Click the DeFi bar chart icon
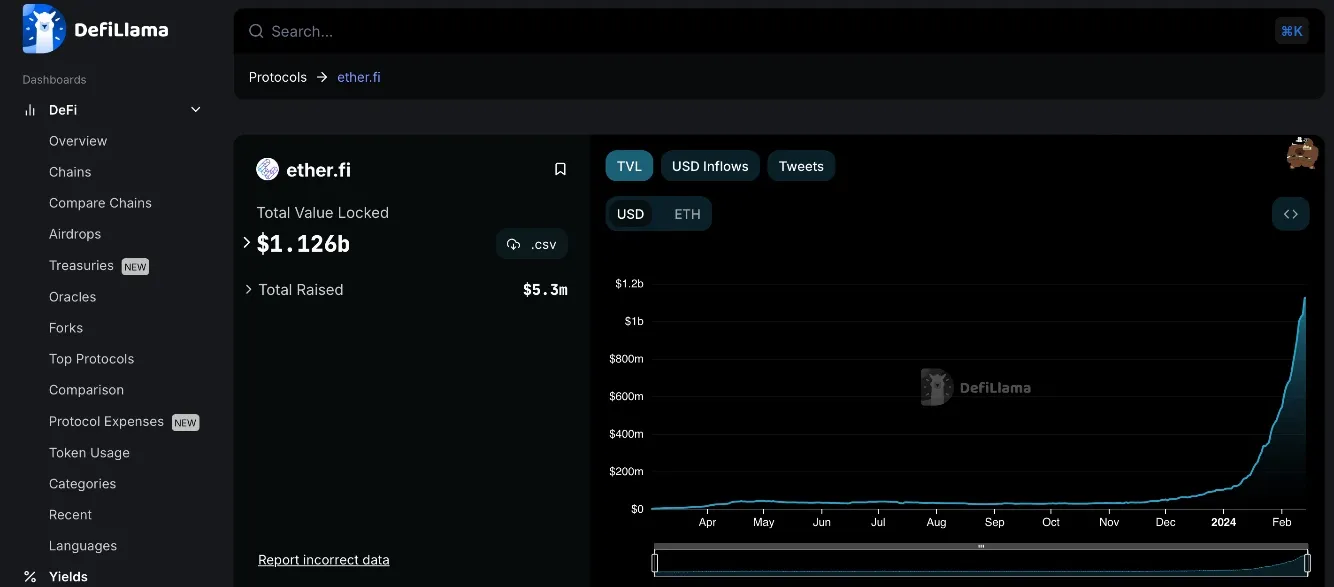The height and width of the screenshot is (587, 1334). pyautogui.click(x=30, y=110)
